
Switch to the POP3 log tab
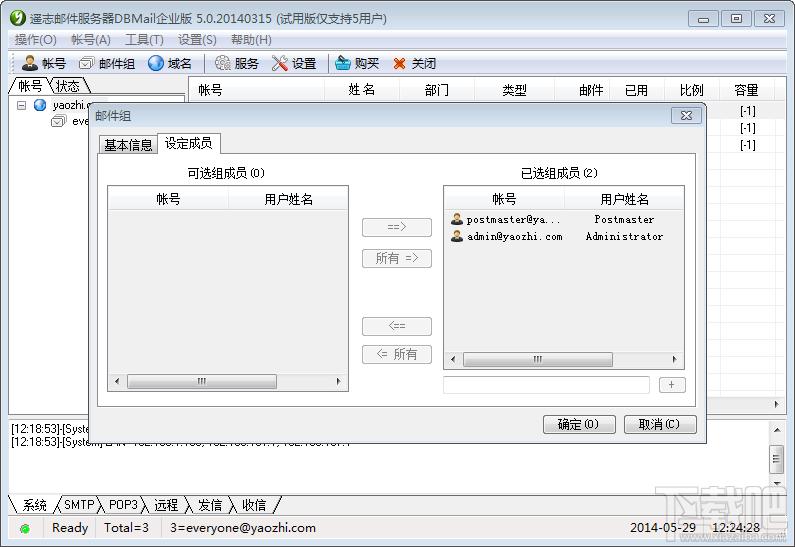point(123,504)
